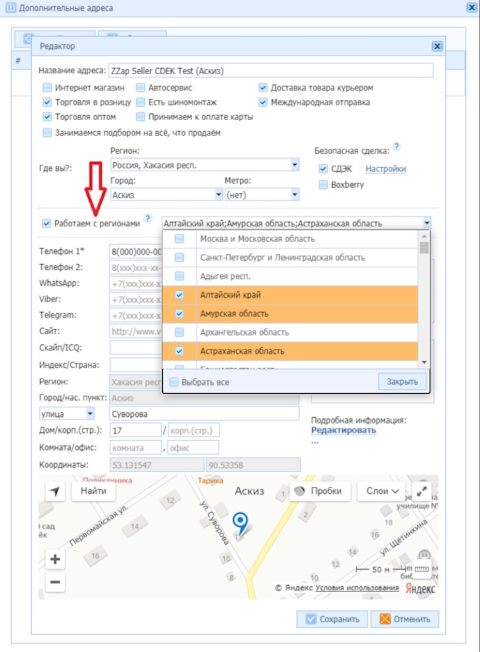Open help icon beside Работаем с регионами
This screenshot has height=652, width=480.
pos(148,218)
